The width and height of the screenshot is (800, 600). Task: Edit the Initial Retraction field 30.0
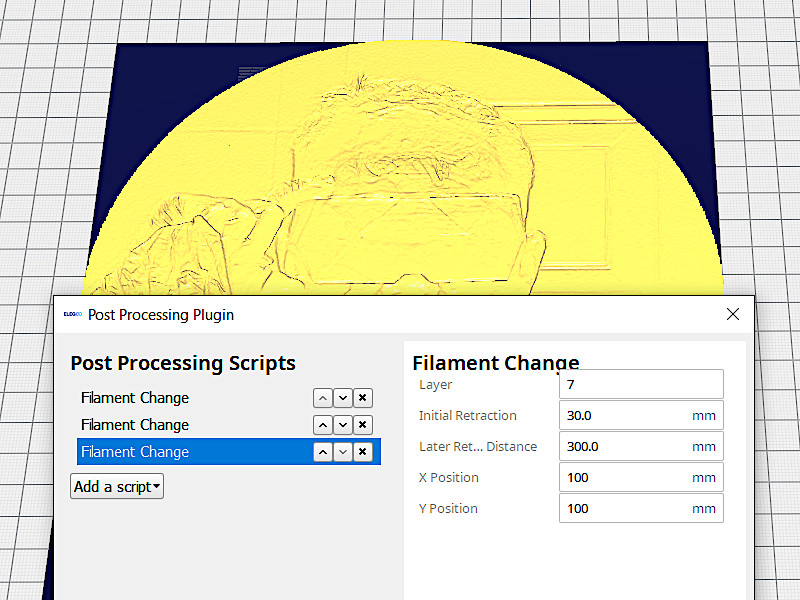(641, 415)
